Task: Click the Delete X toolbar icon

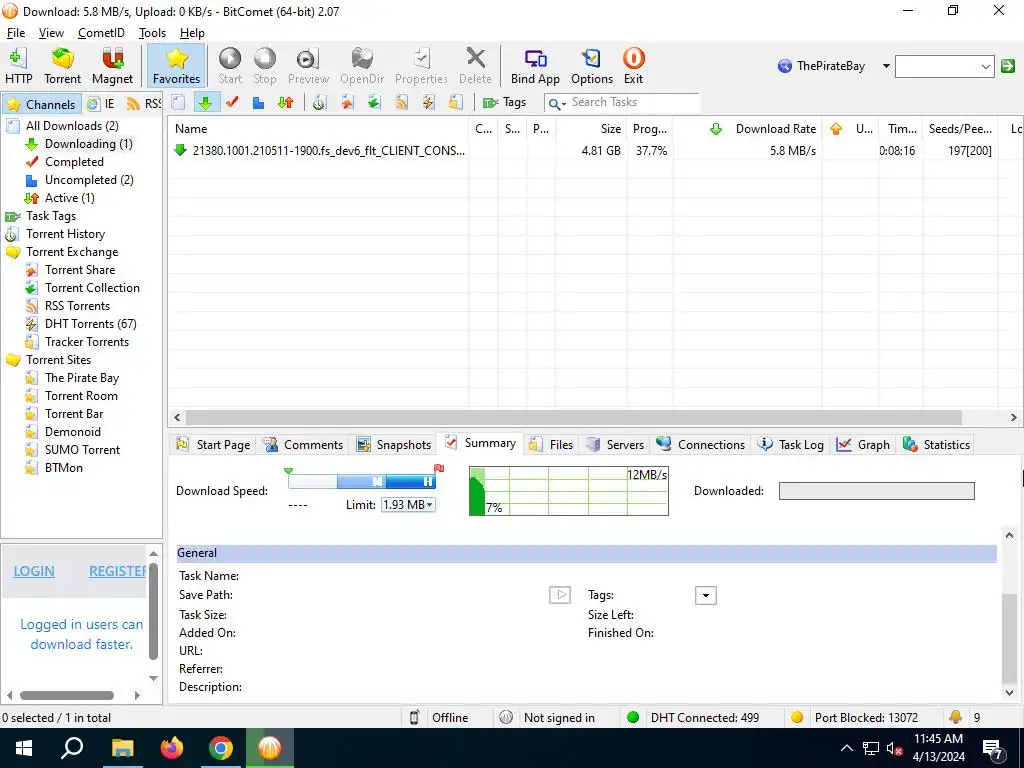Action: pos(475,66)
